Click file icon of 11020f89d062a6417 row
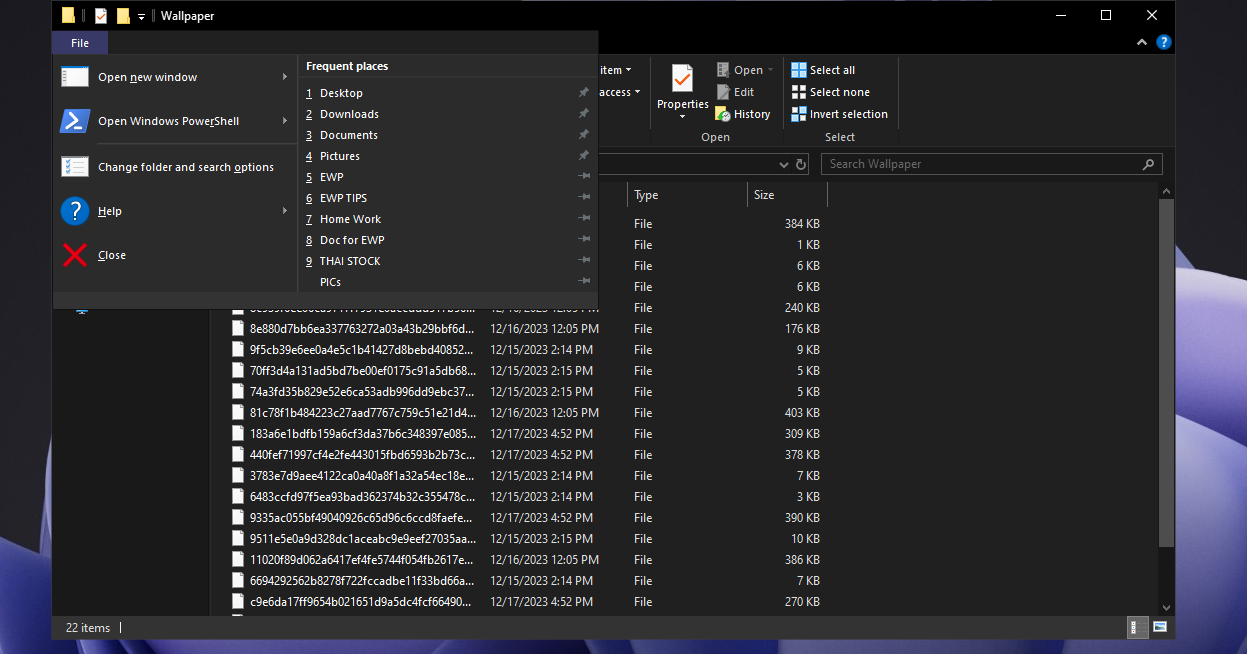The image size is (1247, 654). point(238,559)
